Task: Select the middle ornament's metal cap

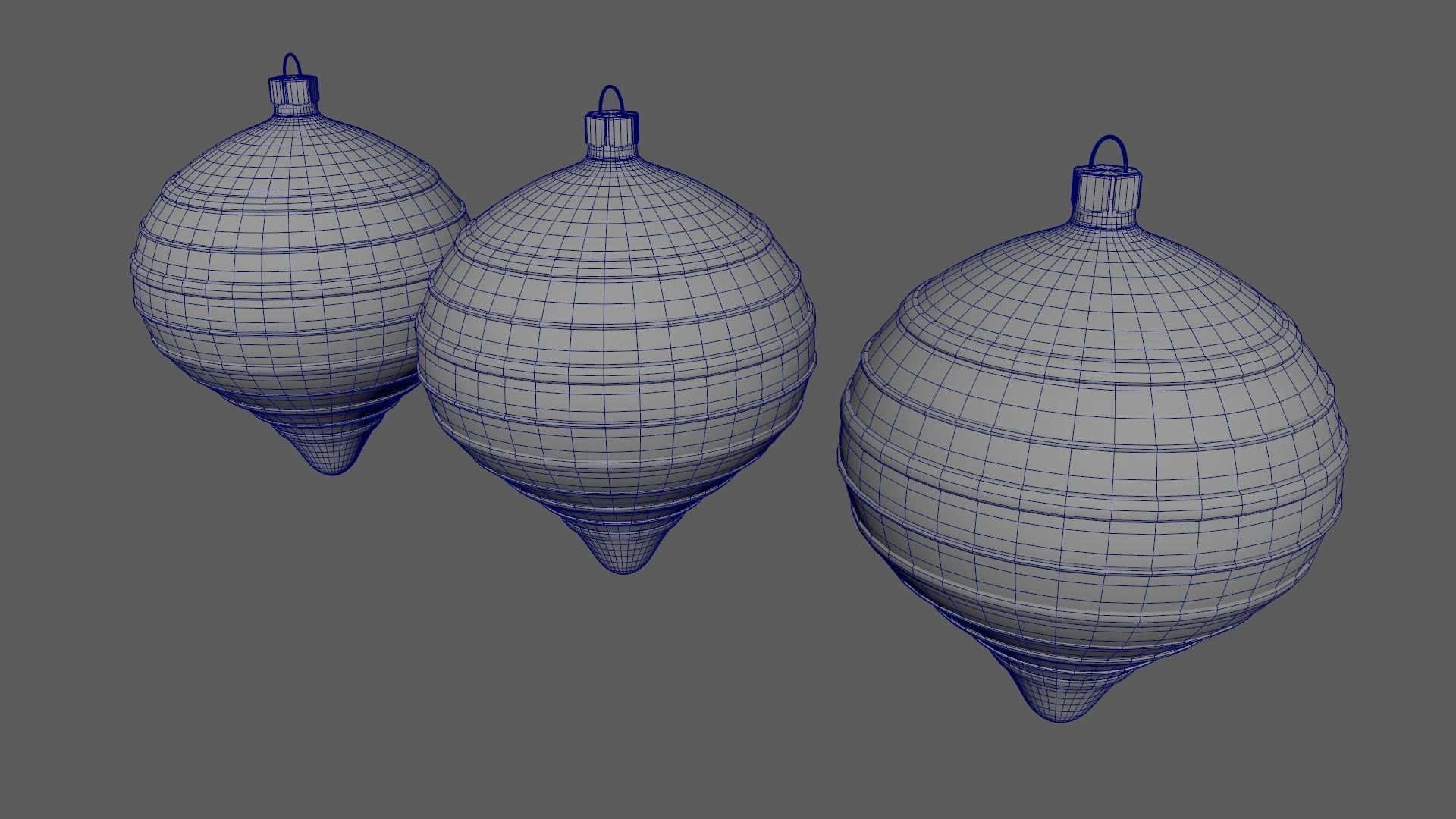Action: click(610, 129)
